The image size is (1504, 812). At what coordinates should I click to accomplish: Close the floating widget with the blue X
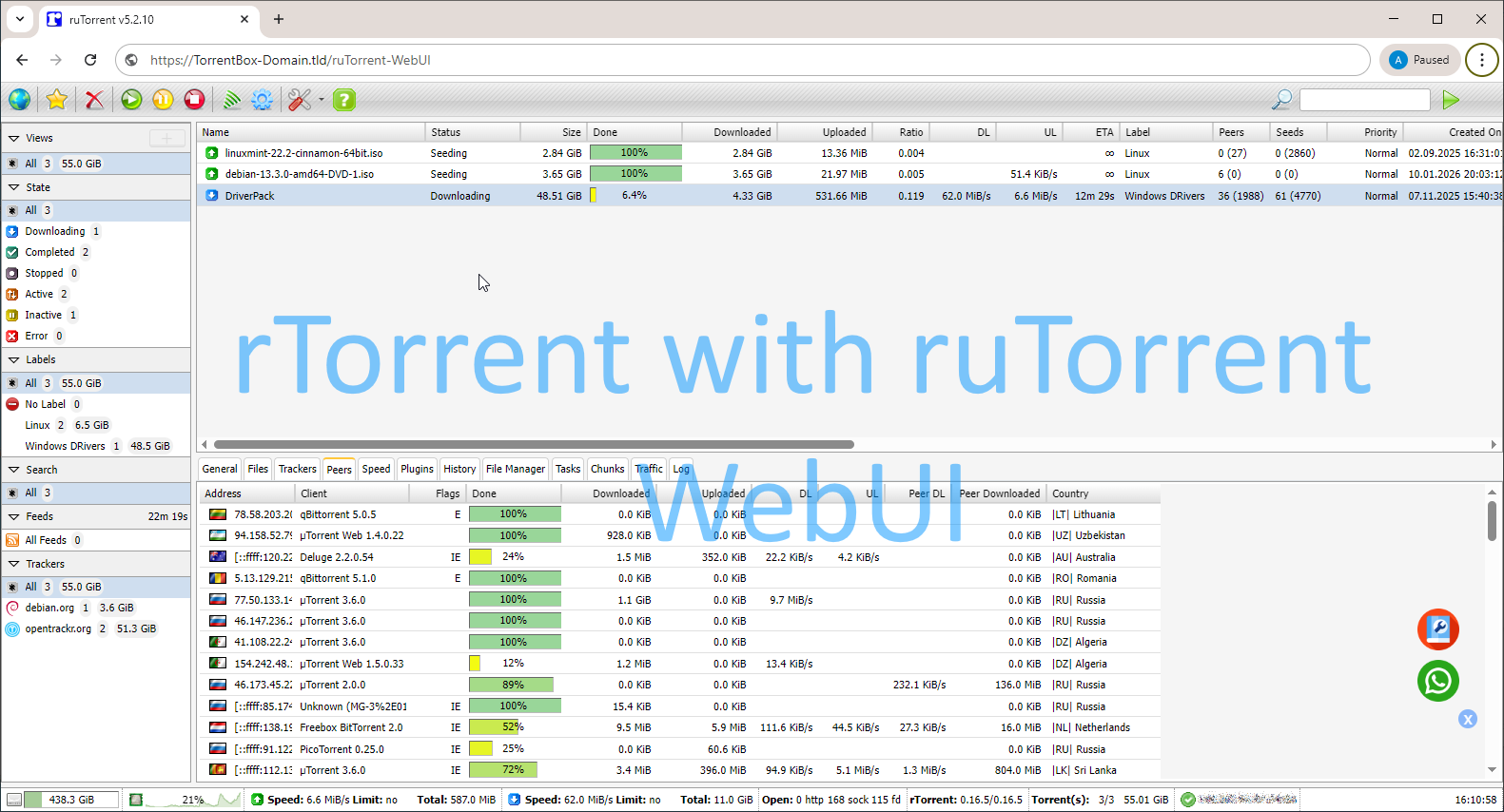(1468, 720)
